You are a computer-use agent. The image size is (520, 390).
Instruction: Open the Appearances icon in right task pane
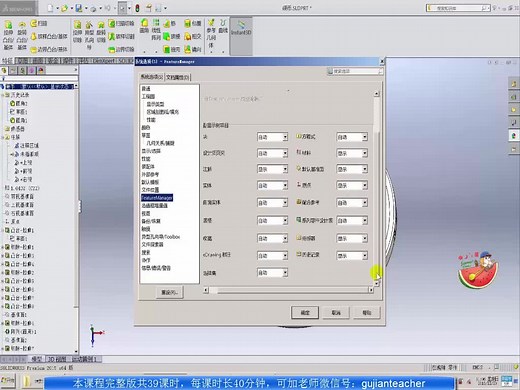pos(514,136)
